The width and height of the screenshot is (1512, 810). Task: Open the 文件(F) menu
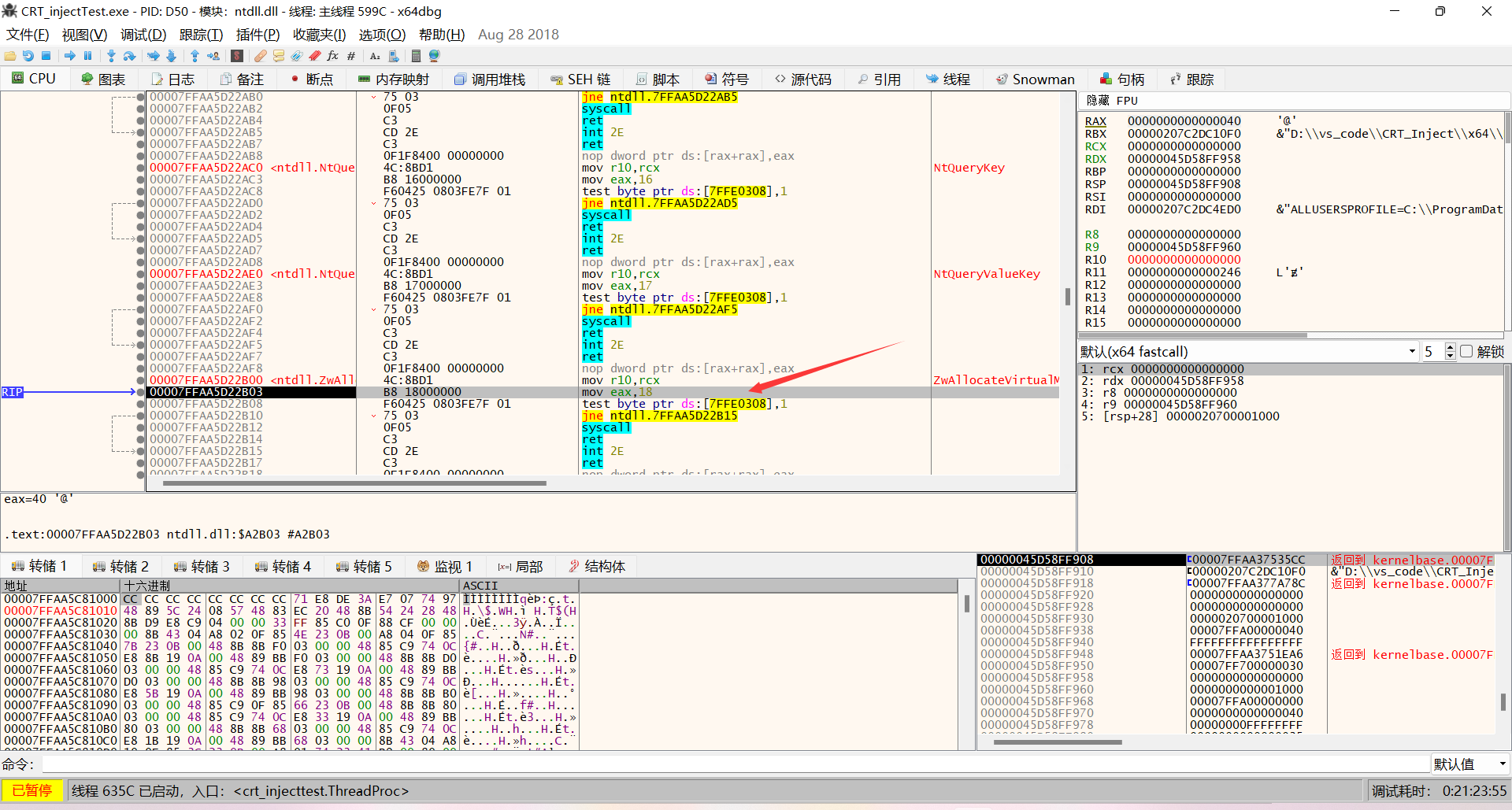[x=28, y=35]
